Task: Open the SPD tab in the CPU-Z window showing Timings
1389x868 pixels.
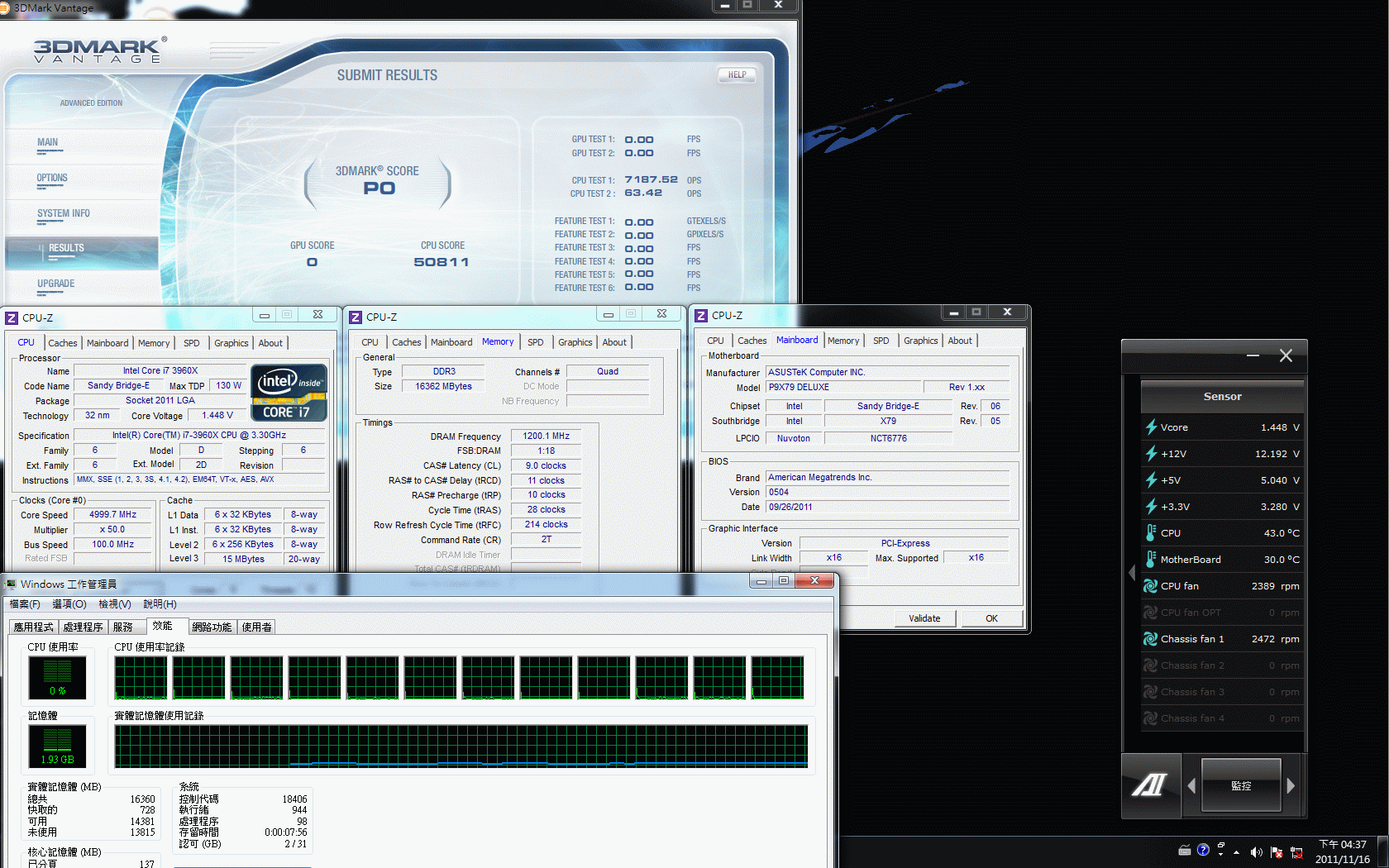Action: coord(536,342)
